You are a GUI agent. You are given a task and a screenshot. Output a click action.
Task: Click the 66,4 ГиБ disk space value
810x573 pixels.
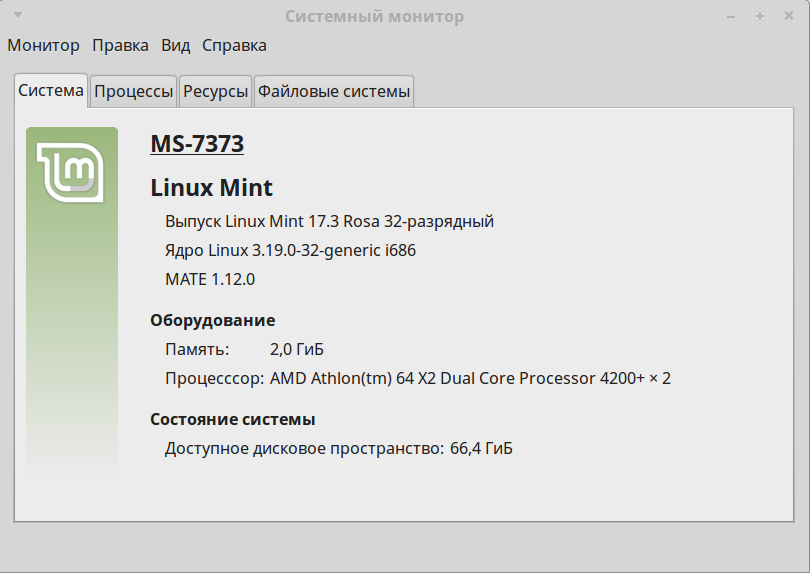coord(481,448)
